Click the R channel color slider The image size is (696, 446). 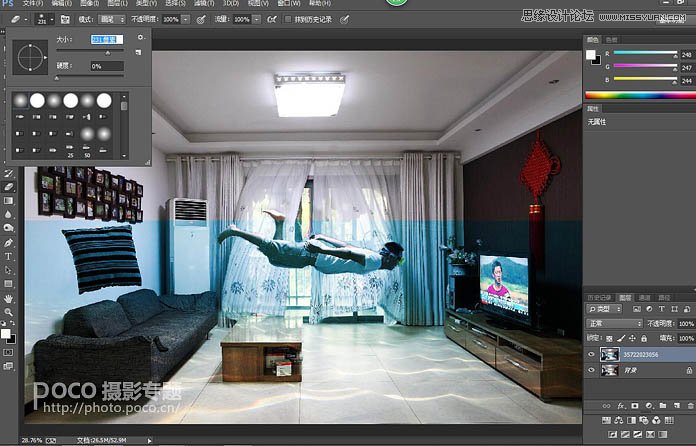tap(645, 53)
